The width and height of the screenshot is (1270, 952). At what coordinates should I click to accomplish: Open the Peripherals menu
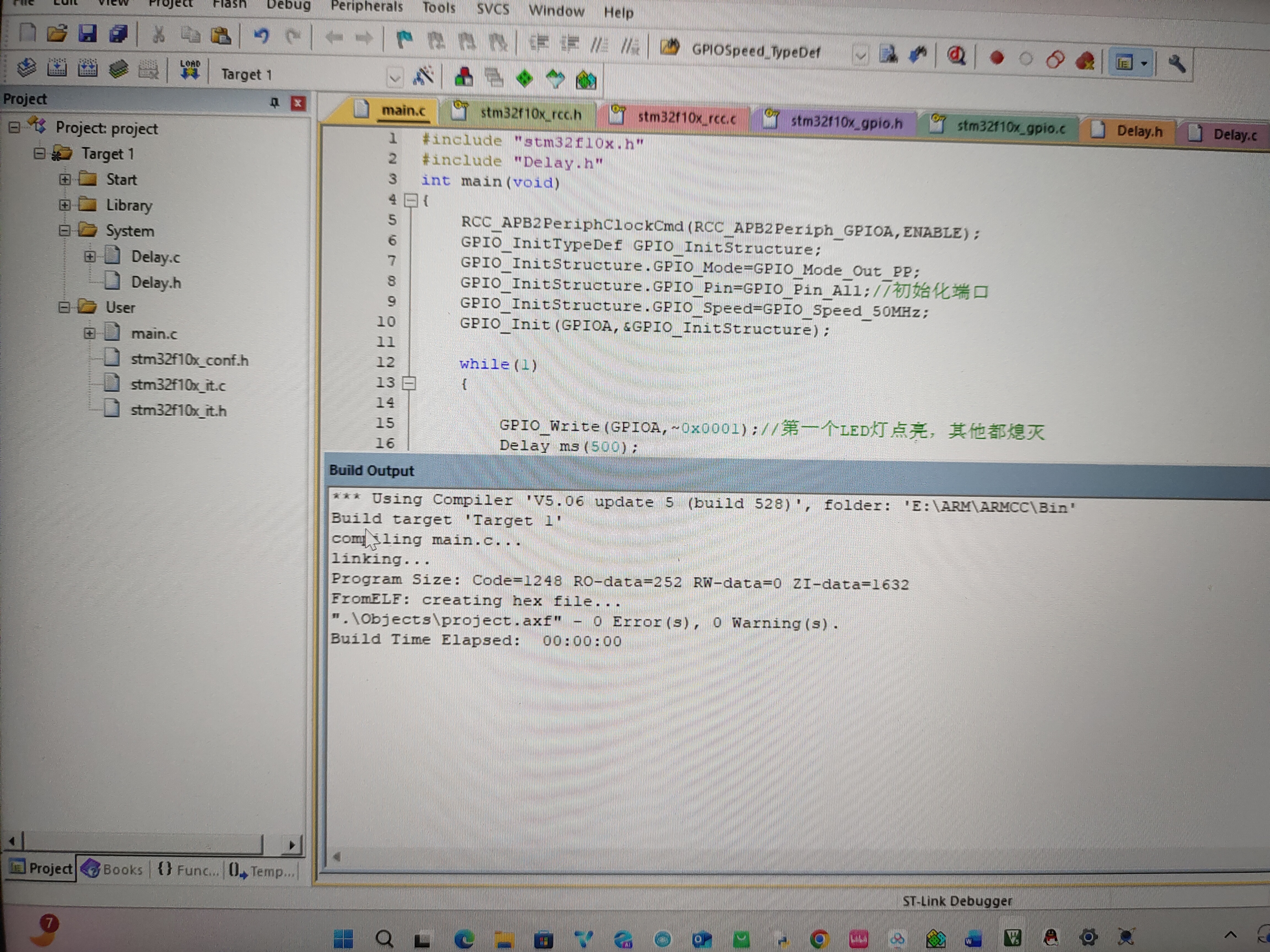tap(366, 6)
